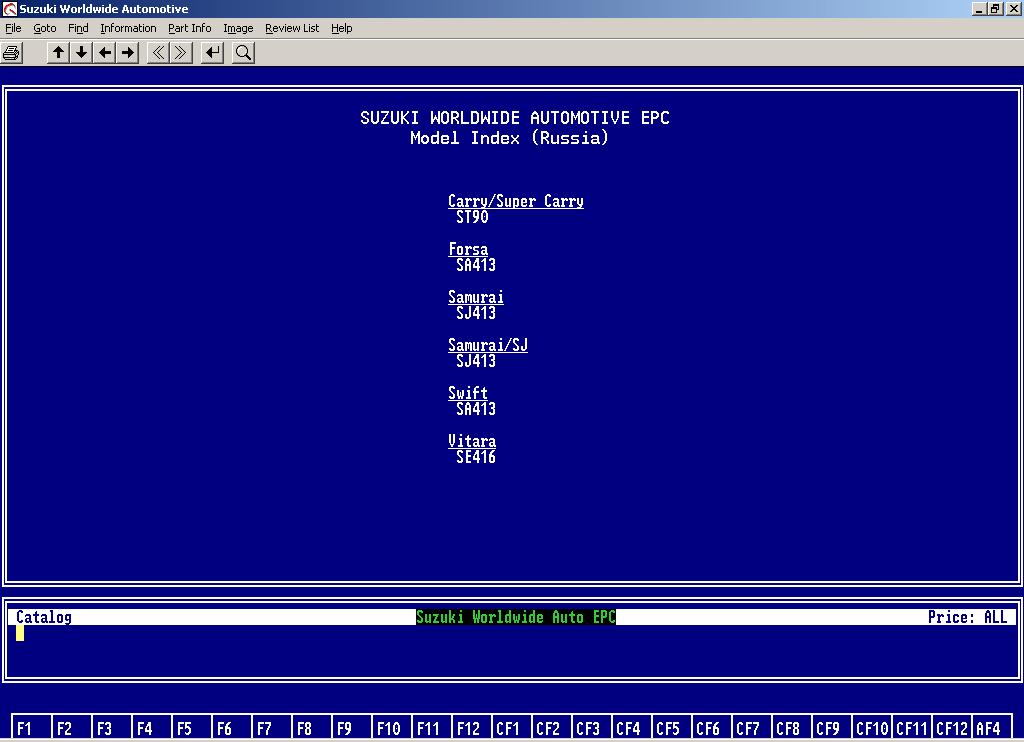Click the F12 function key button
This screenshot has height=742, width=1024.
pyautogui.click(x=471, y=728)
